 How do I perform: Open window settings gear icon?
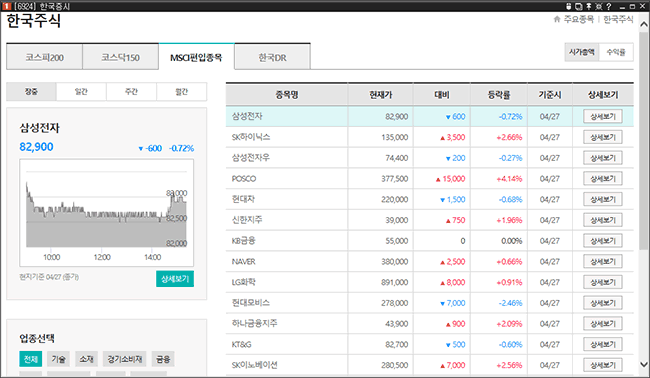[599, 6]
